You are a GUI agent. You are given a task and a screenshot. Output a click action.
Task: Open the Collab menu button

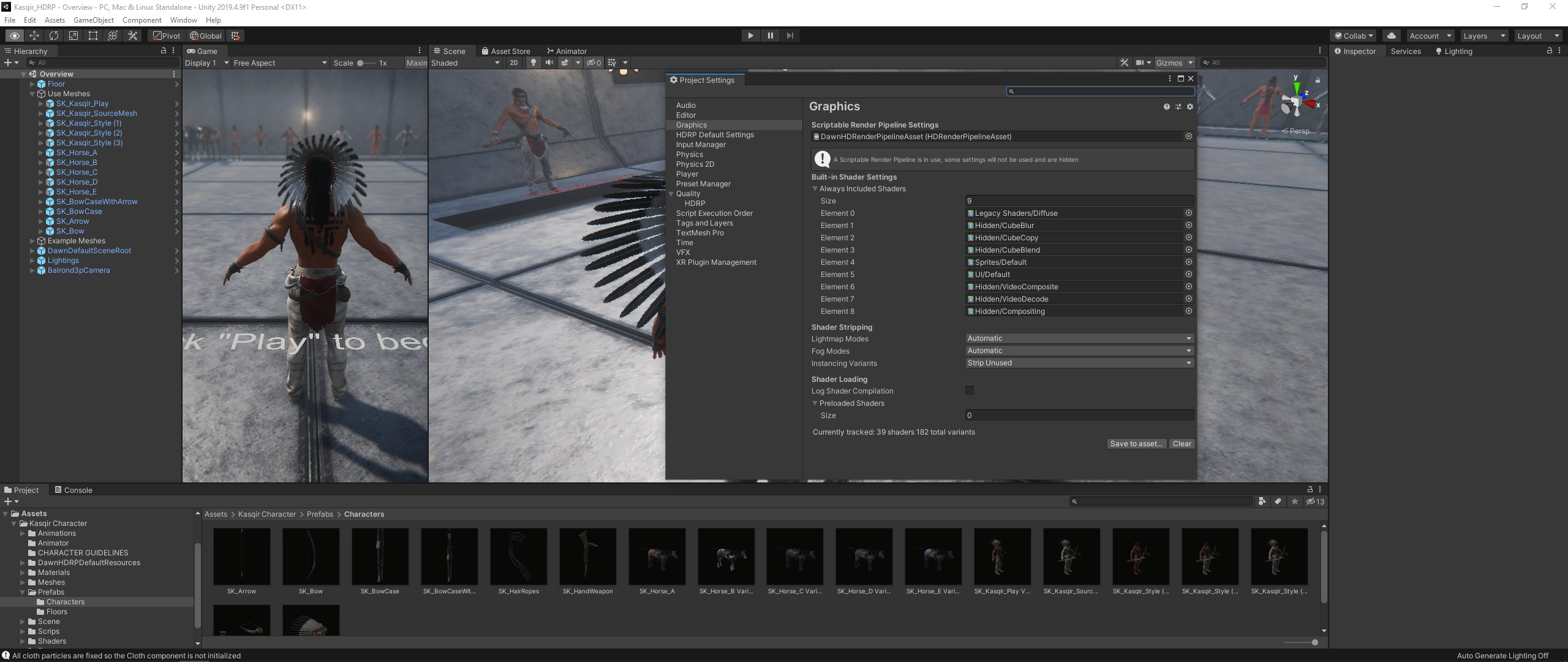pyautogui.click(x=1354, y=36)
